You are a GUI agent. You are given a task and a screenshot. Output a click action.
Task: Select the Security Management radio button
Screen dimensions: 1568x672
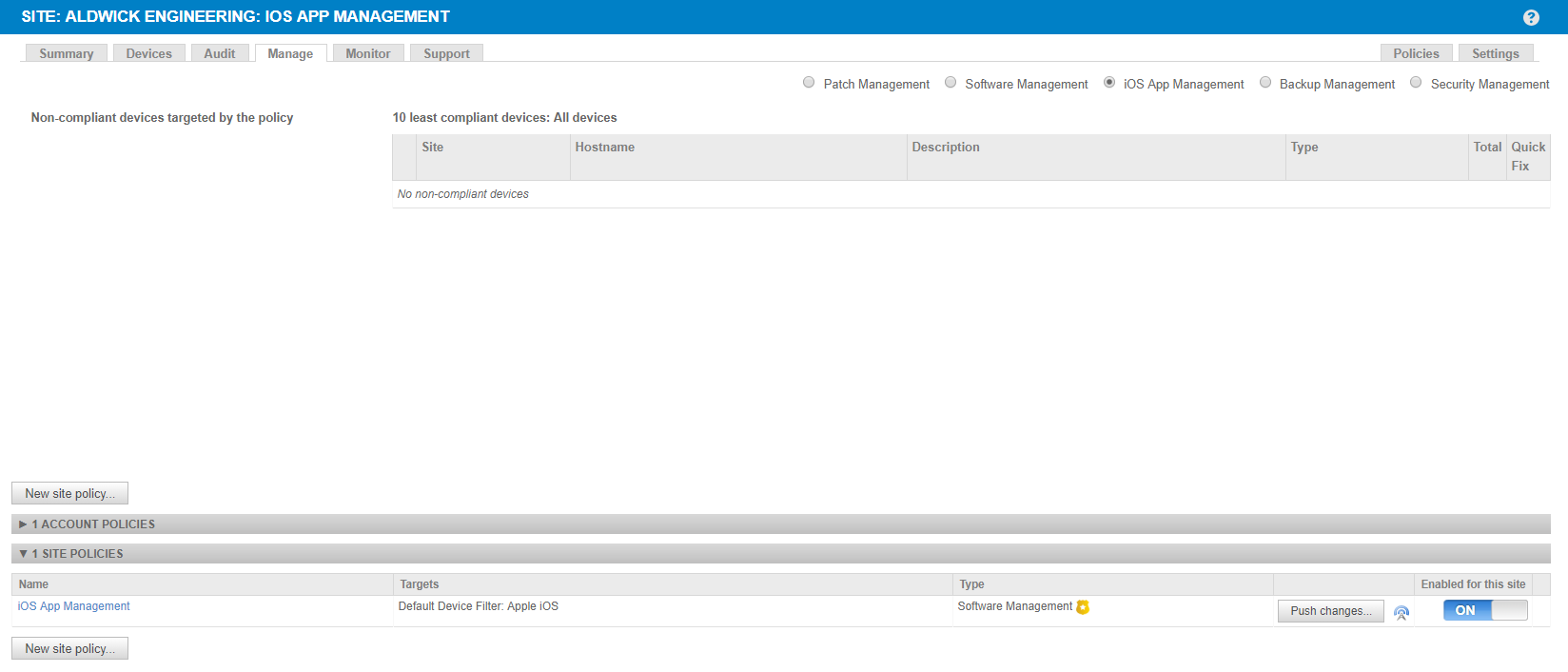tap(1416, 83)
